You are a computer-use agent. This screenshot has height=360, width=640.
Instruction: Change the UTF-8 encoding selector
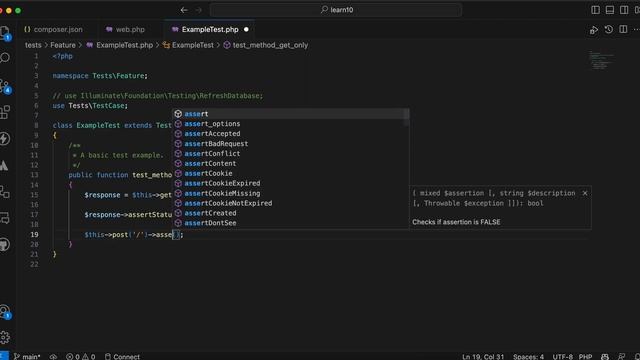click(x=562, y=356)
